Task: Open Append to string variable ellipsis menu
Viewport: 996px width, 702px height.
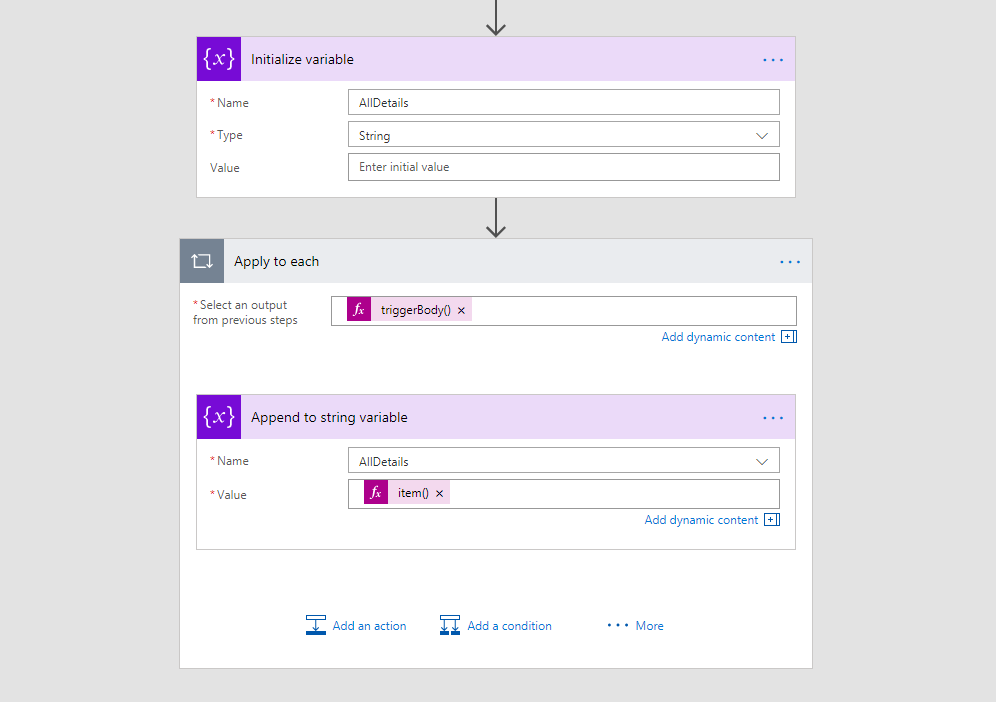Action: [x=773, y=418]
